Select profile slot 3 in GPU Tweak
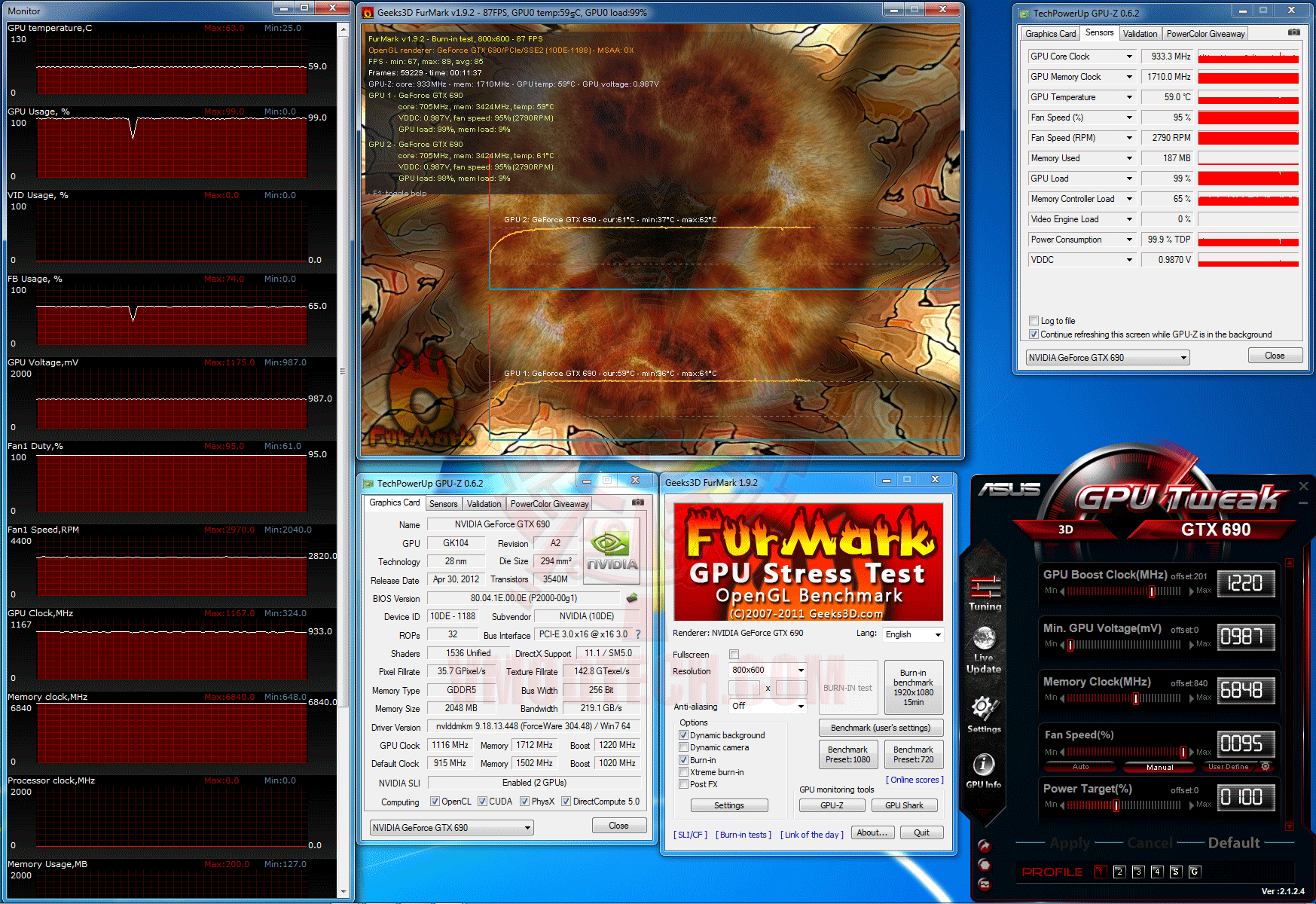The height and width of the screenshot is (904, 1316). point(1138,872)
